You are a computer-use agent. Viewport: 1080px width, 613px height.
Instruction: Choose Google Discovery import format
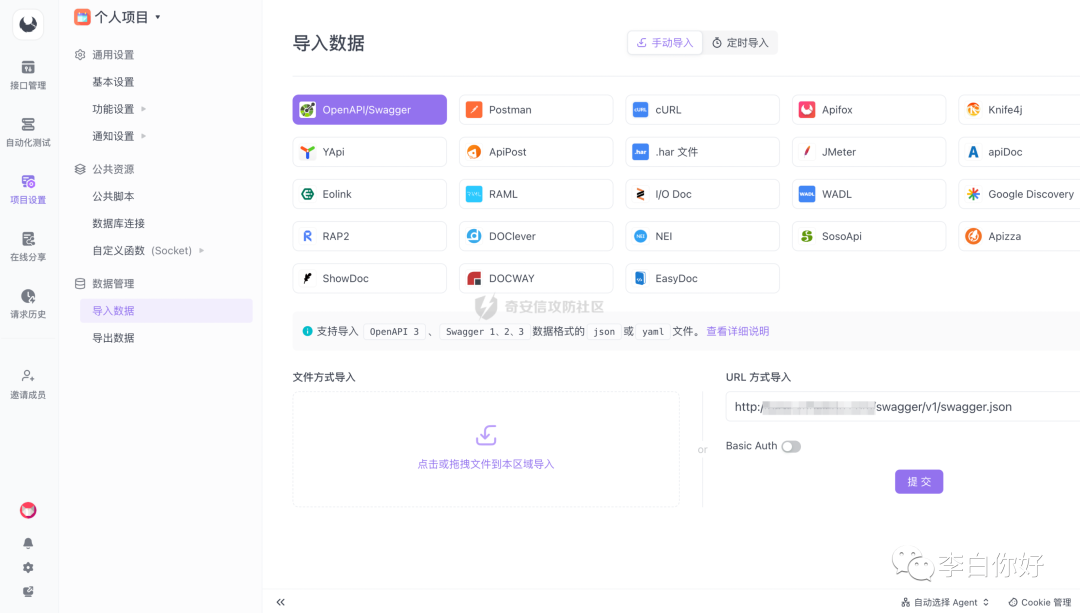tap(1019, 194)
